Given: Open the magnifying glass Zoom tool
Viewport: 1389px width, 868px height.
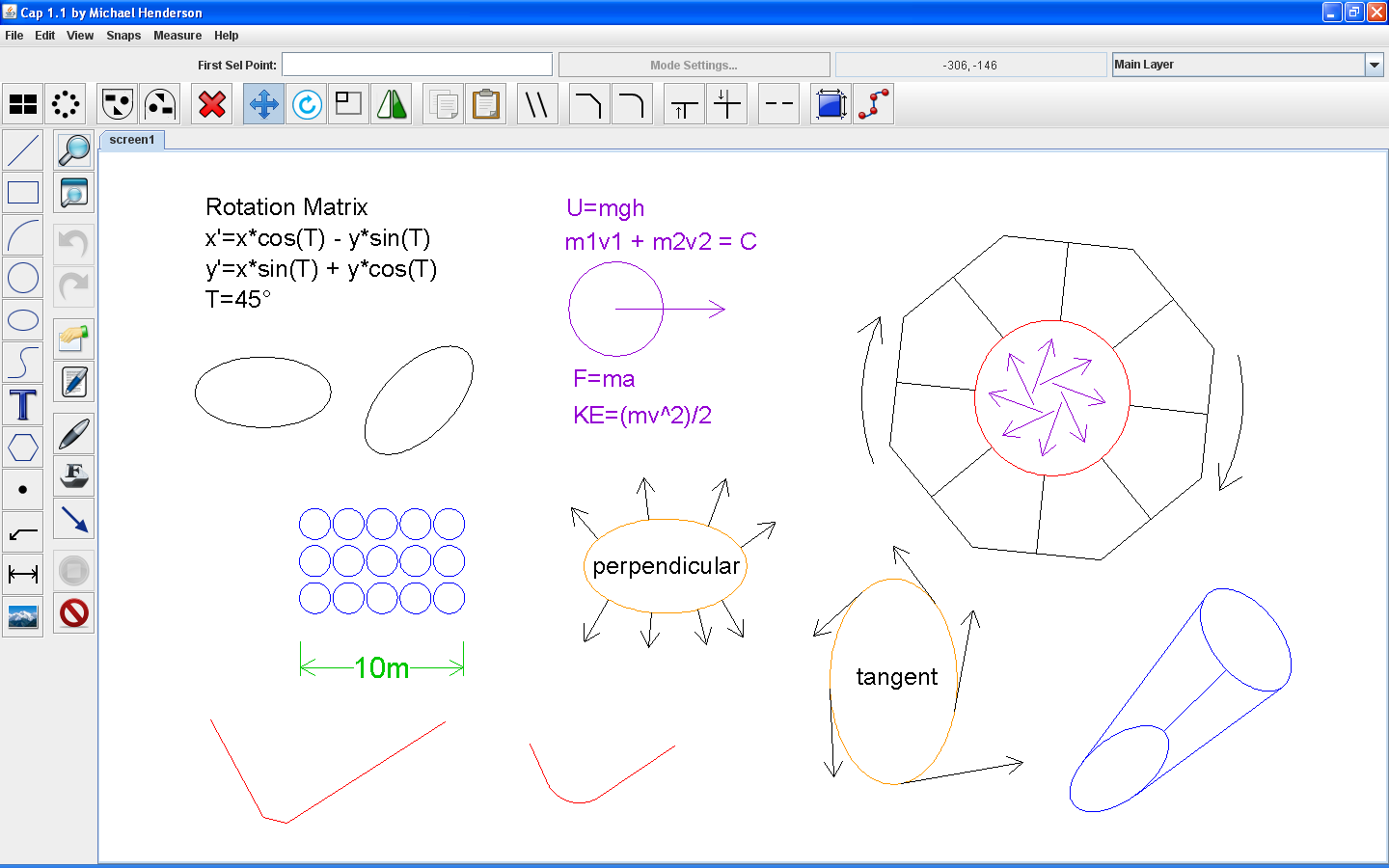Looking at the screenshot, I should [74, 150].
